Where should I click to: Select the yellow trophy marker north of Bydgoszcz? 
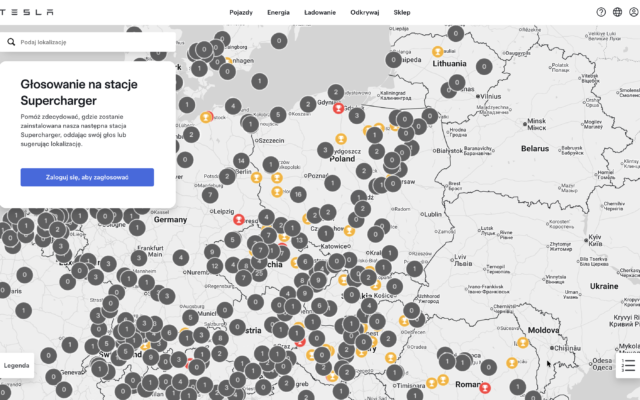pyautogui.click(x=341, y=139)
